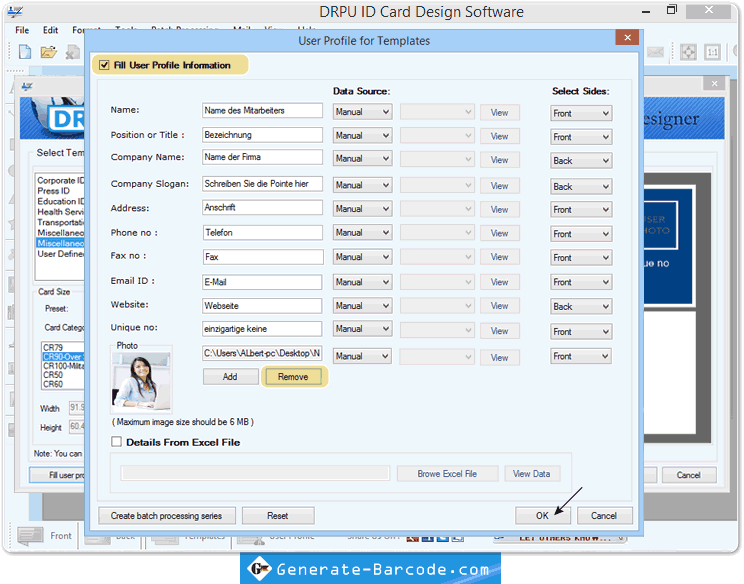Click Cancel button in User Profile dialog
Image resolution: width=744 pixels, height=584 pixels.
[x=604, y=516]
